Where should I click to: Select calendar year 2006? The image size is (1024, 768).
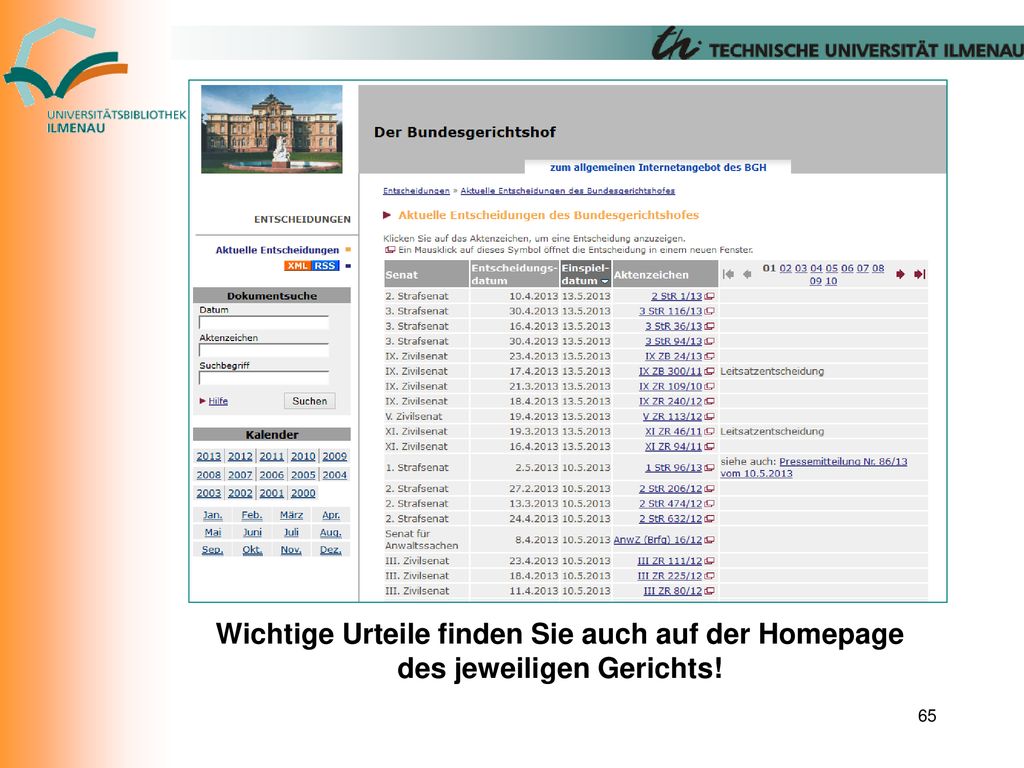click(x=272, y=475)
